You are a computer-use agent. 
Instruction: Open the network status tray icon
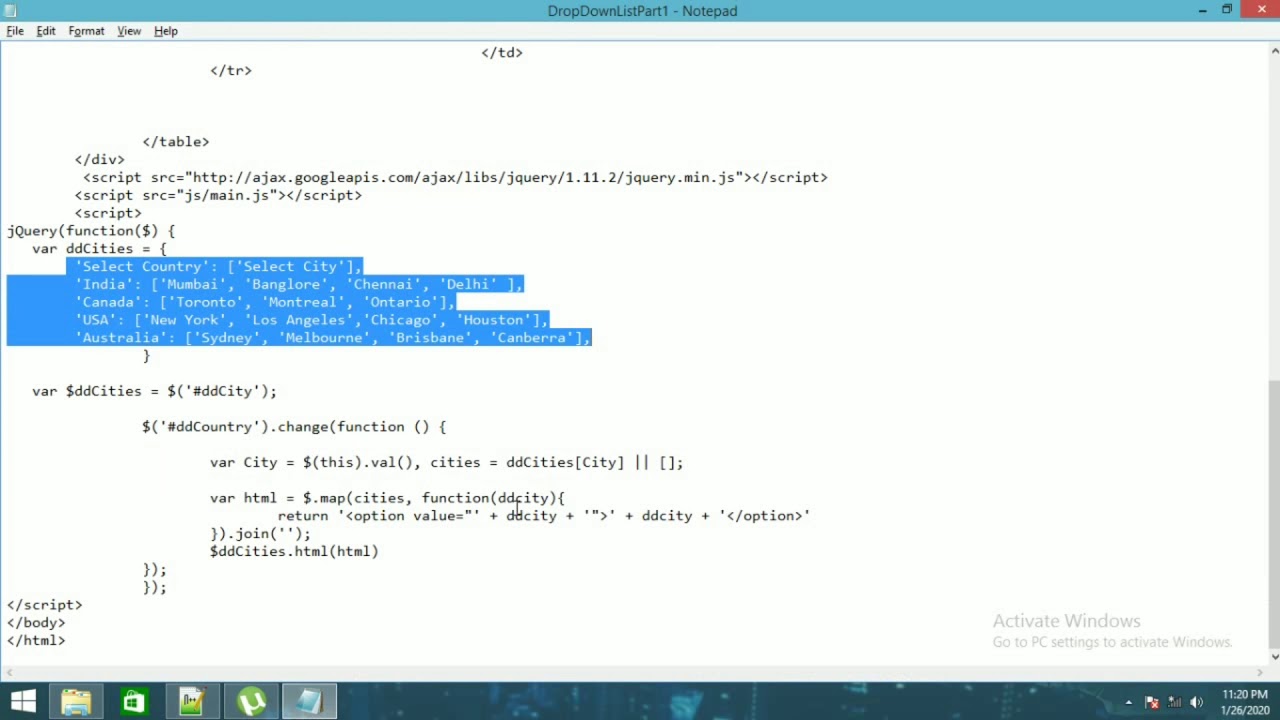(1174, 703)
